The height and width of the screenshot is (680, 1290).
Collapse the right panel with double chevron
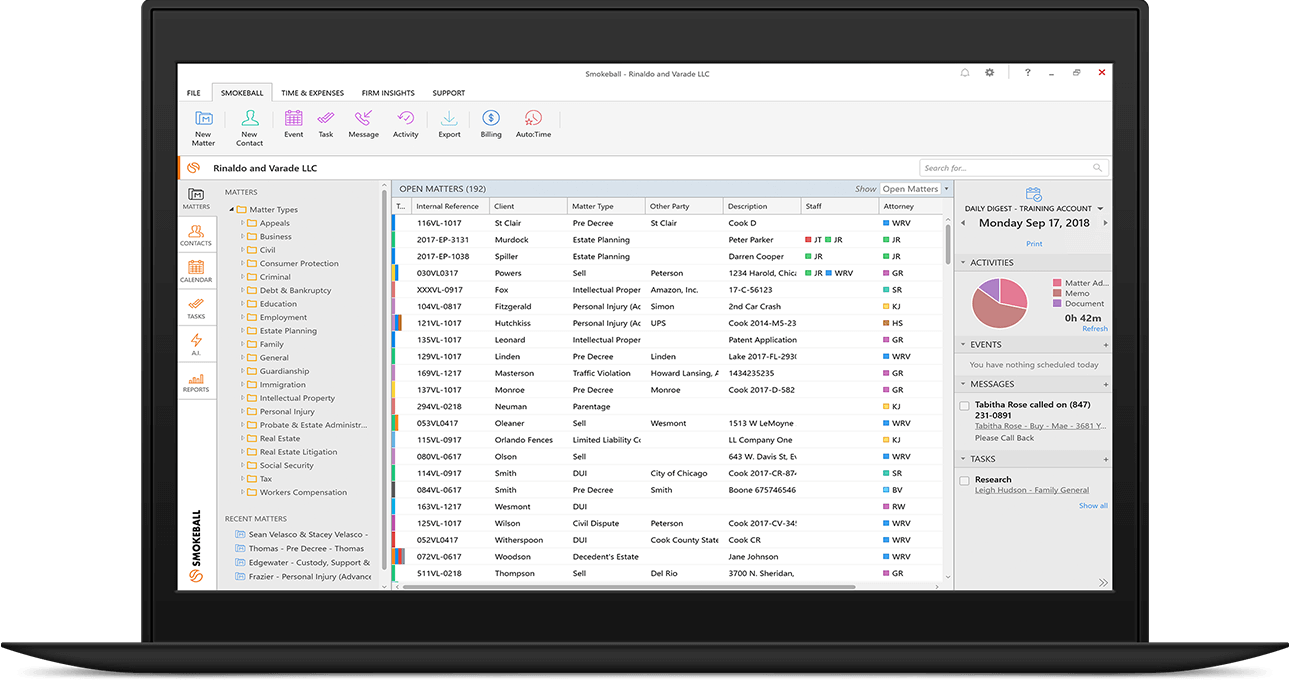pyautogui.click(x=1103, y=583)
